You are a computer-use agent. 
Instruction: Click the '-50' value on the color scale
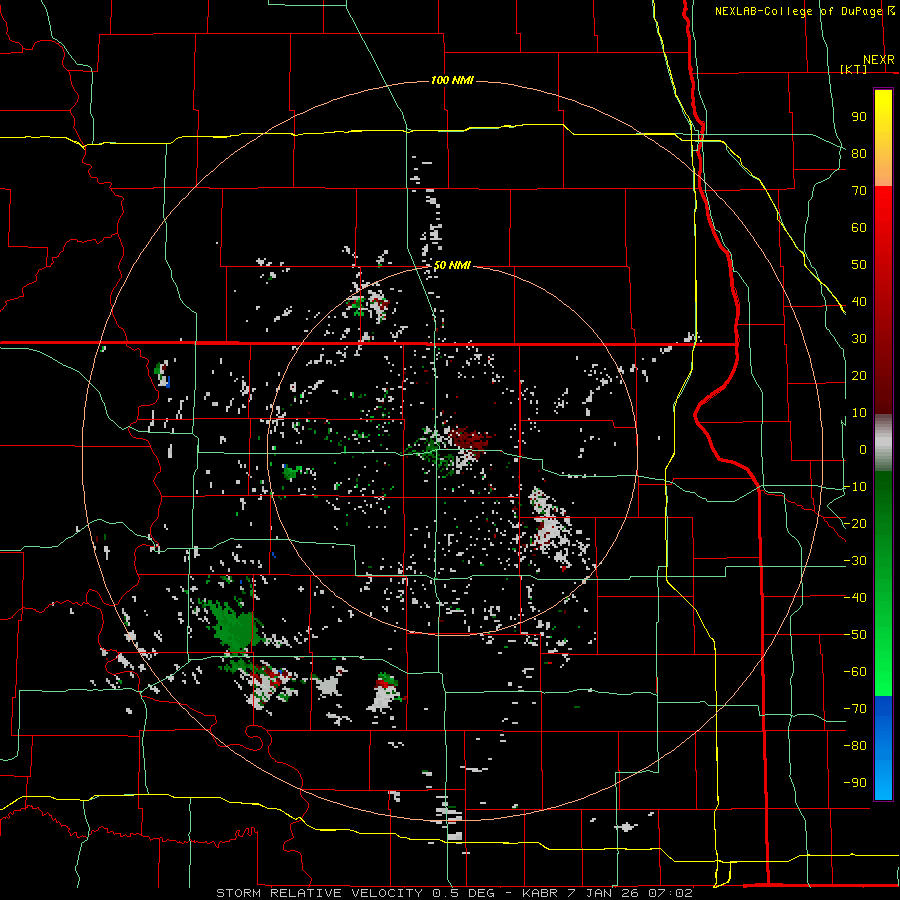click(855, 635)
